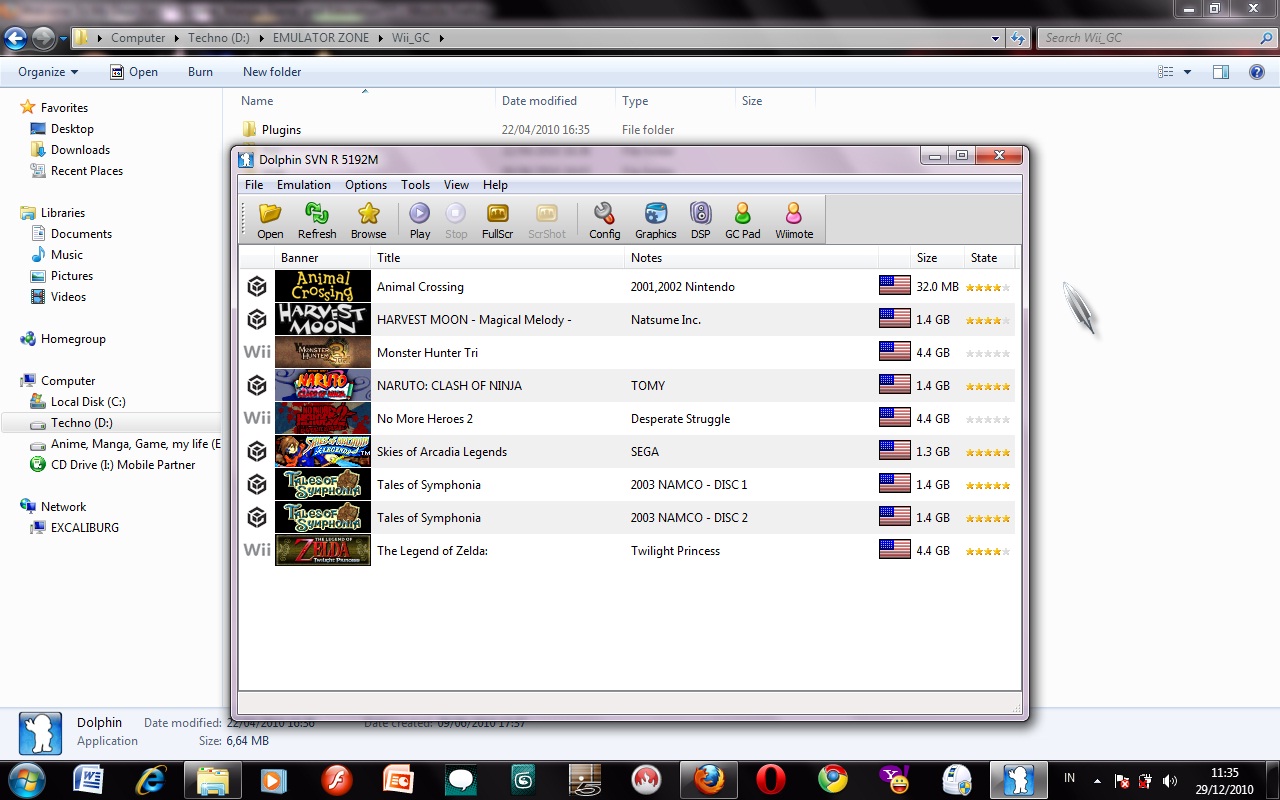The width and height of the screenshot is (1280, 800).
Task: Open the view options dropdown arrow in Explorer
Action: (x=1188, y=72)
